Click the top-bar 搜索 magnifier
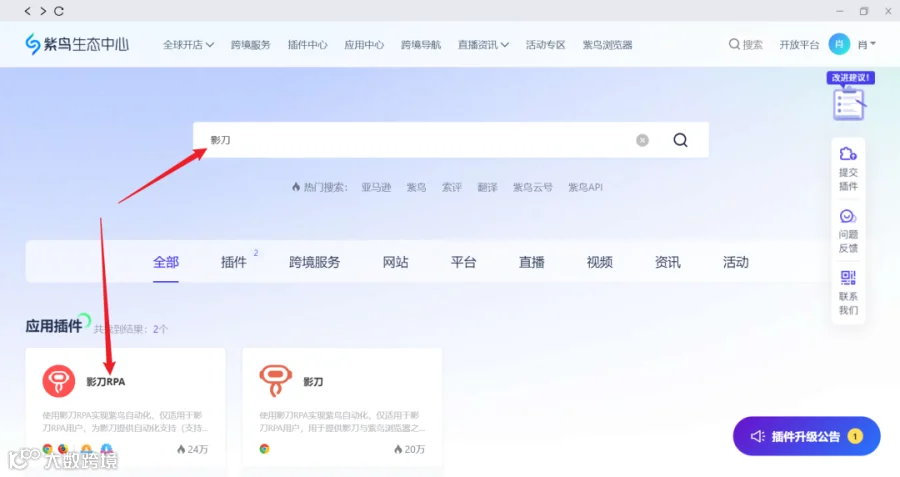This screenshot has height=477, width=900. 734,44
